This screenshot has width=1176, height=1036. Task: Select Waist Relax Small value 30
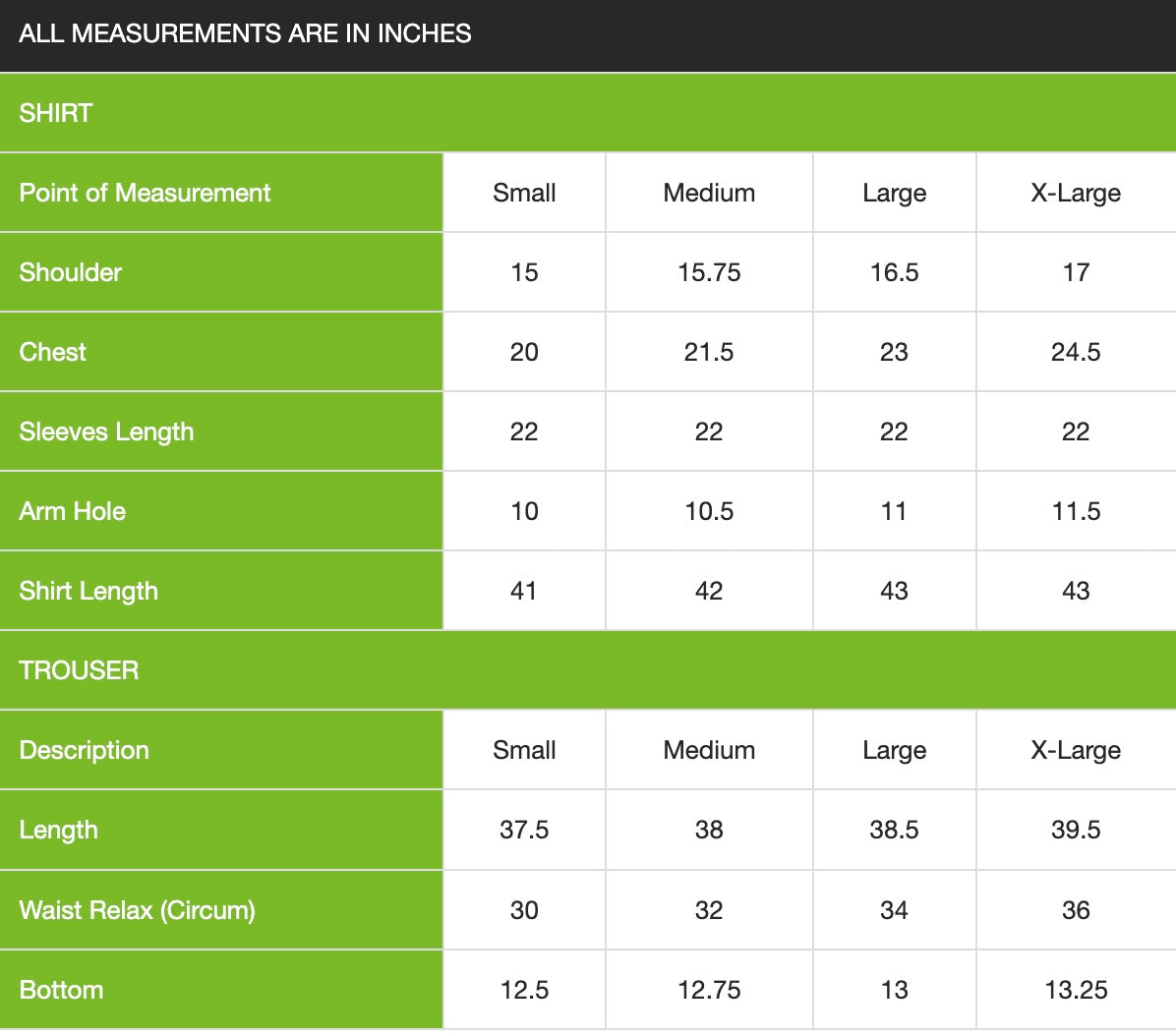[x=524, y=910]
